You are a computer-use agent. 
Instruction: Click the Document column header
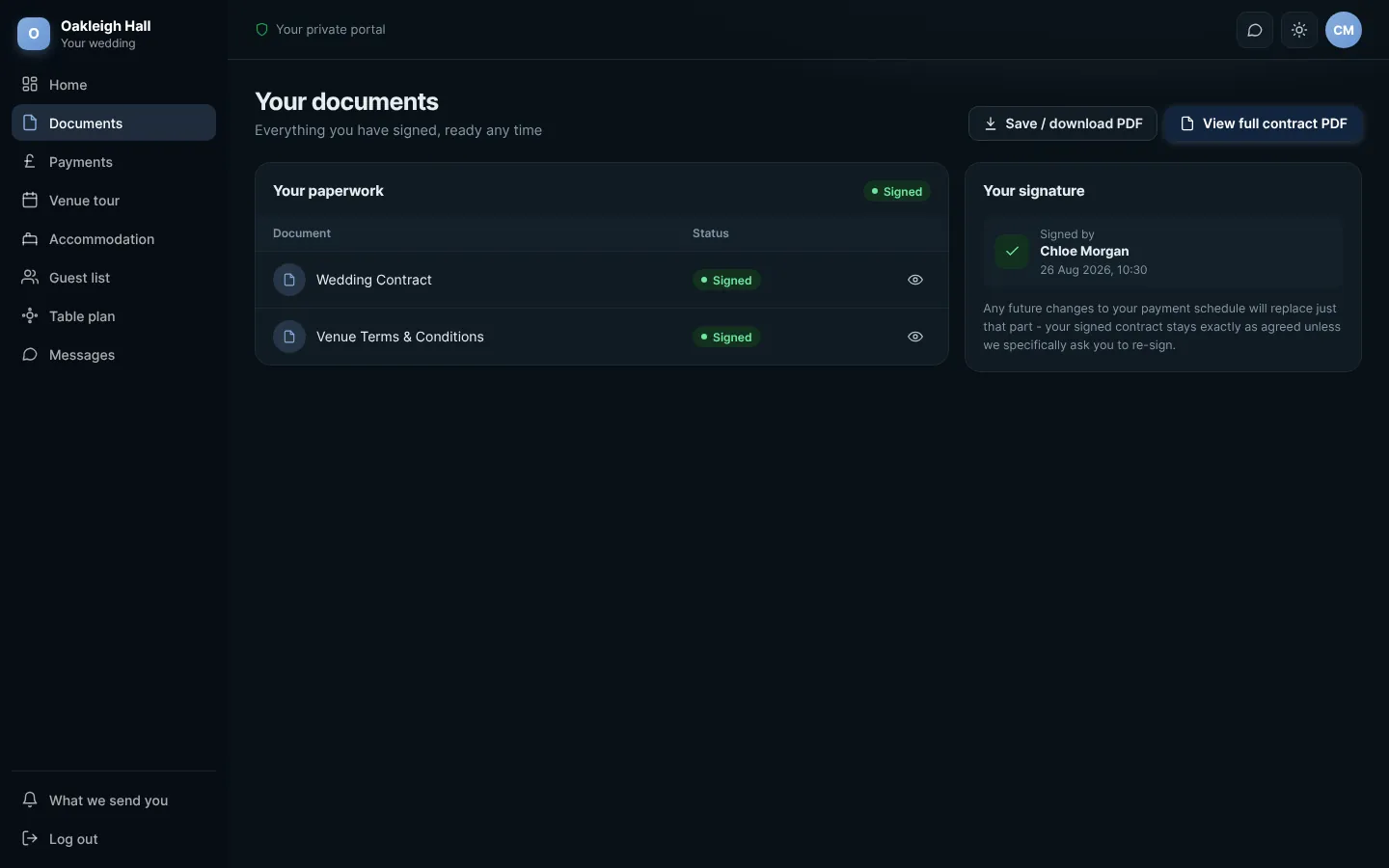pos(302,233)
